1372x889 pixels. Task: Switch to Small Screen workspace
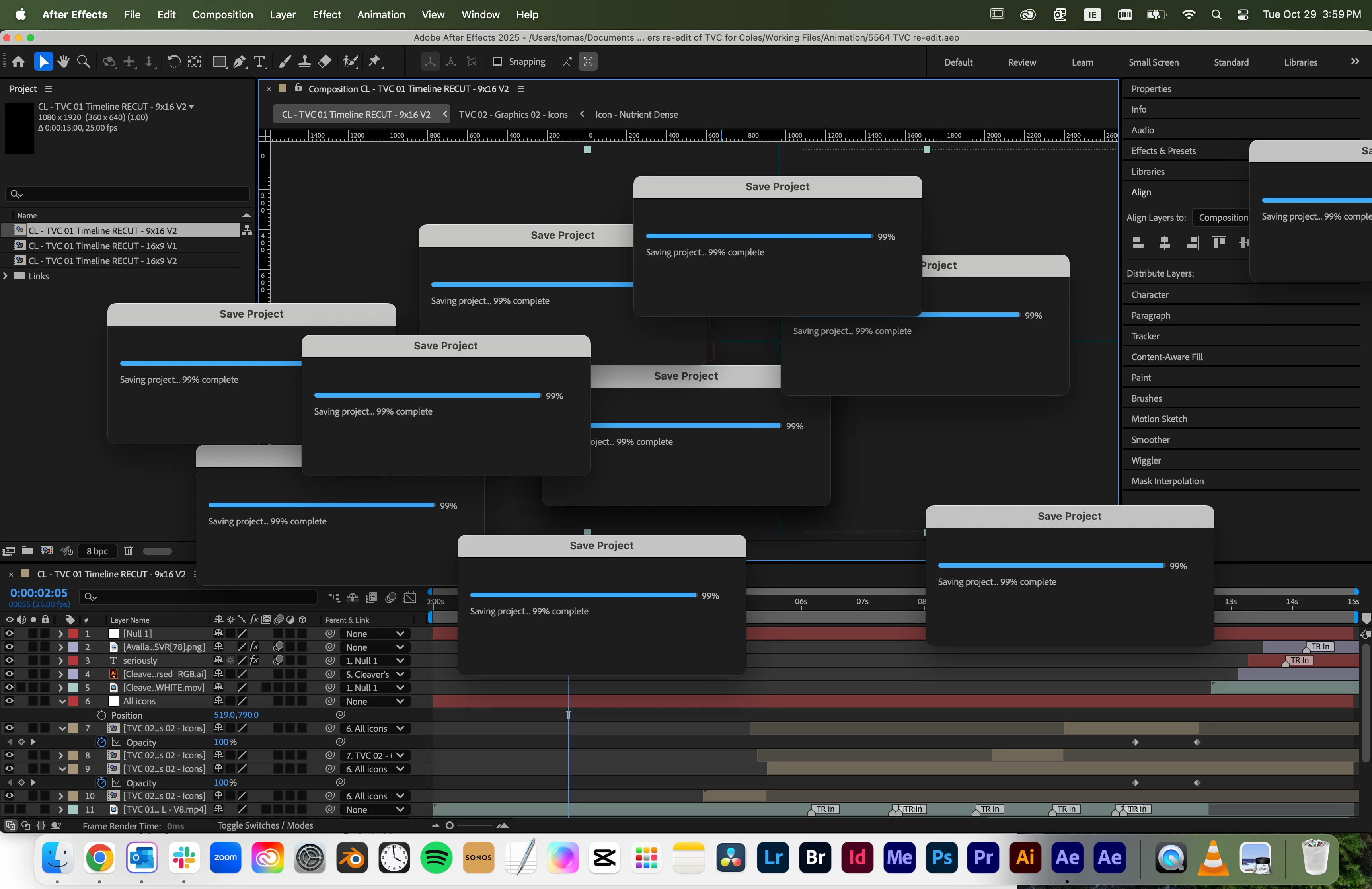click(1153, 62)
